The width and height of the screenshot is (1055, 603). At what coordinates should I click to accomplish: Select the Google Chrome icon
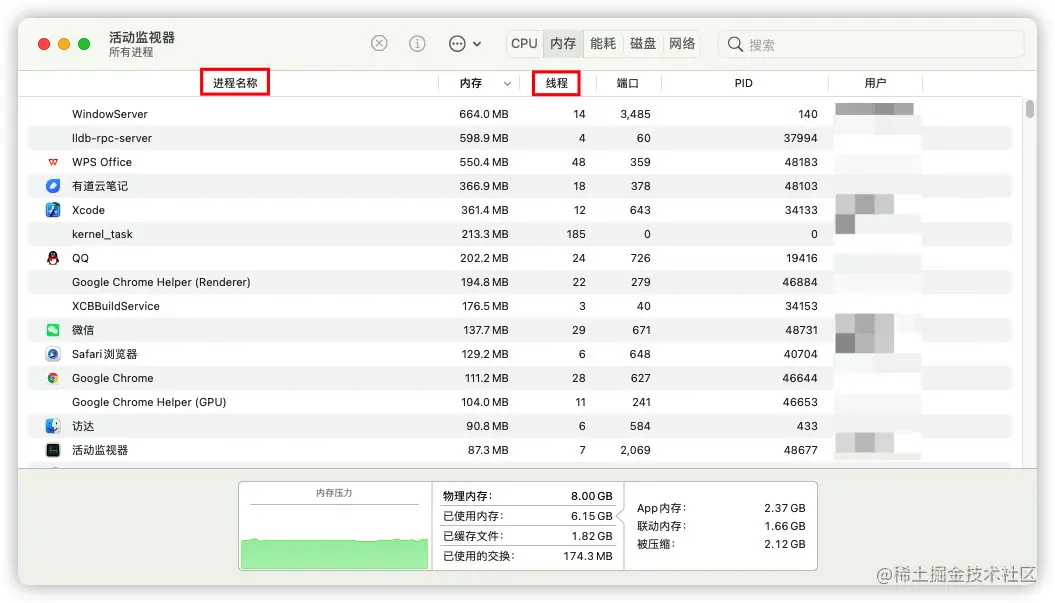[x=53, y=378]
